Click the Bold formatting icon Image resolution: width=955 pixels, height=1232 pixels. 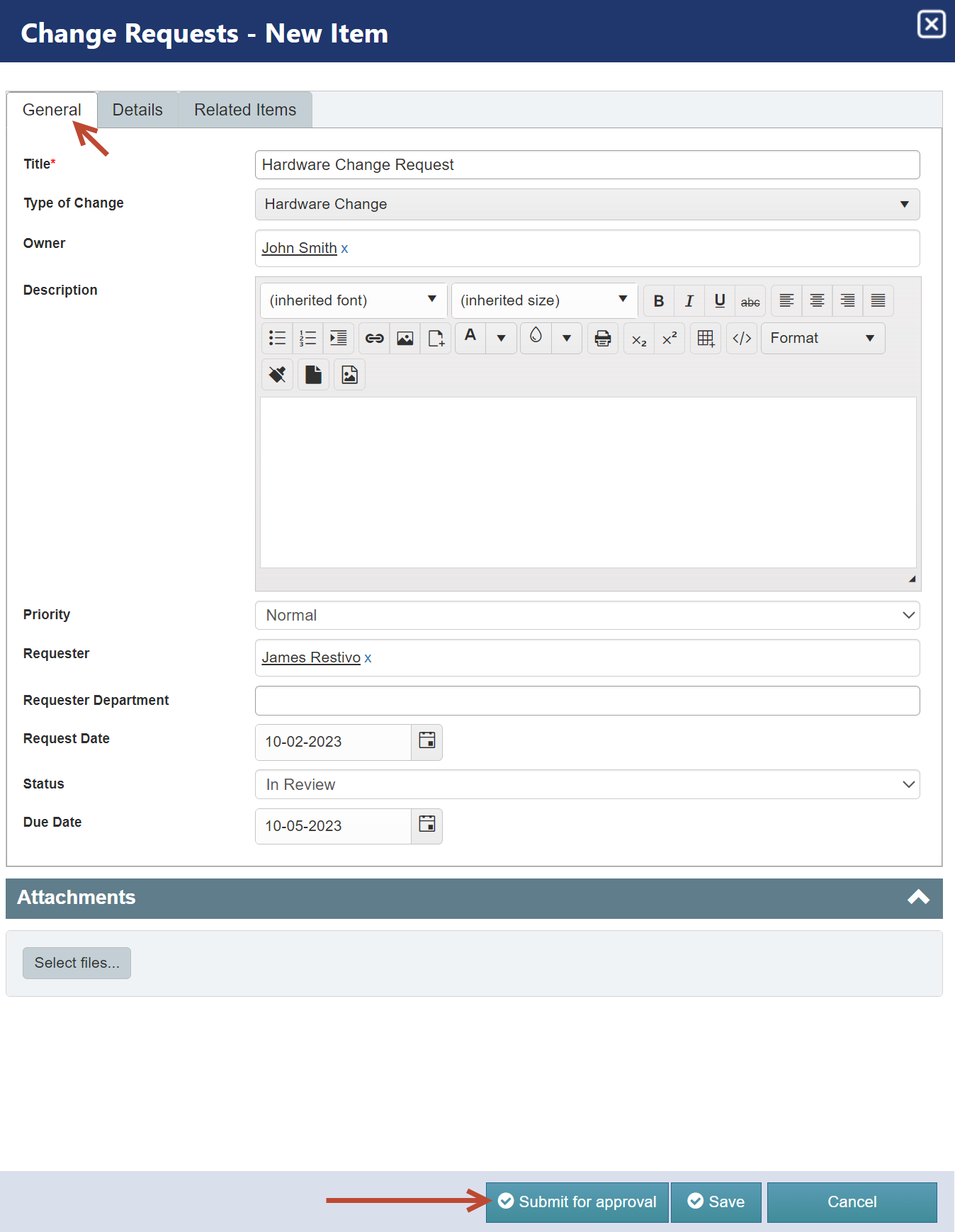658,301
